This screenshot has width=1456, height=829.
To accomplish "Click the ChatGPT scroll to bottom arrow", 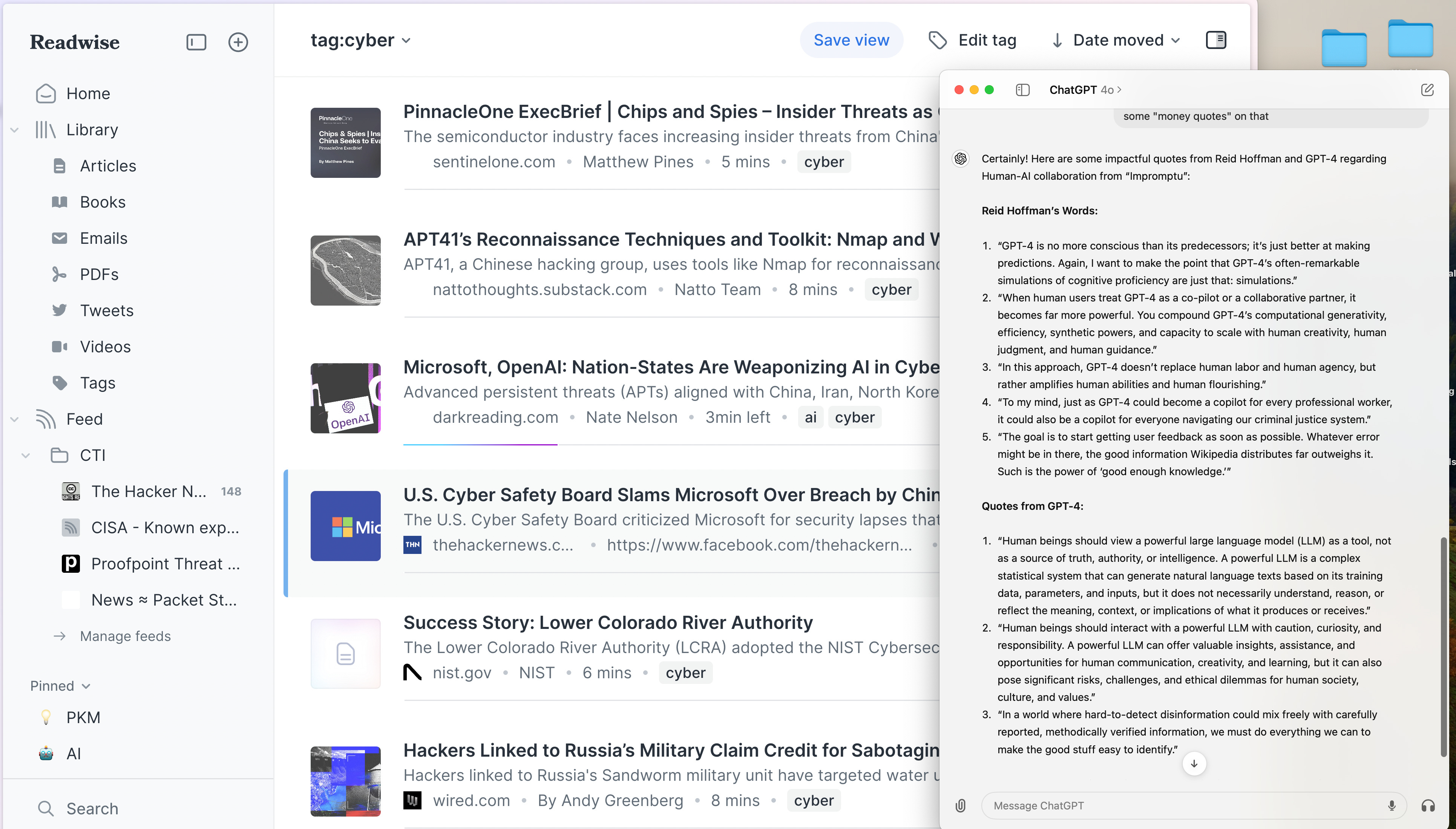I will point(1194,763).
